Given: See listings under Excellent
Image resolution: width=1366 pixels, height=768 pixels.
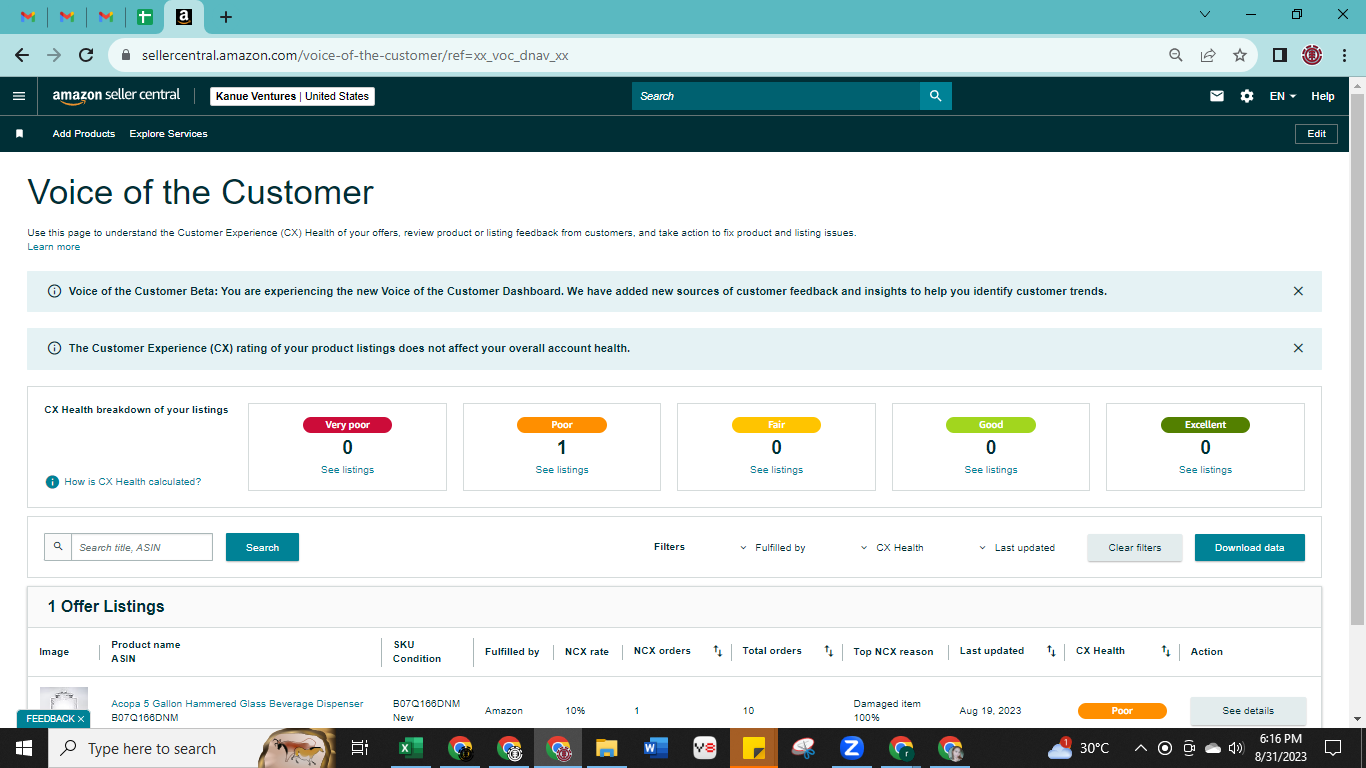Looking at the screenshot, I should point(1205,470).
